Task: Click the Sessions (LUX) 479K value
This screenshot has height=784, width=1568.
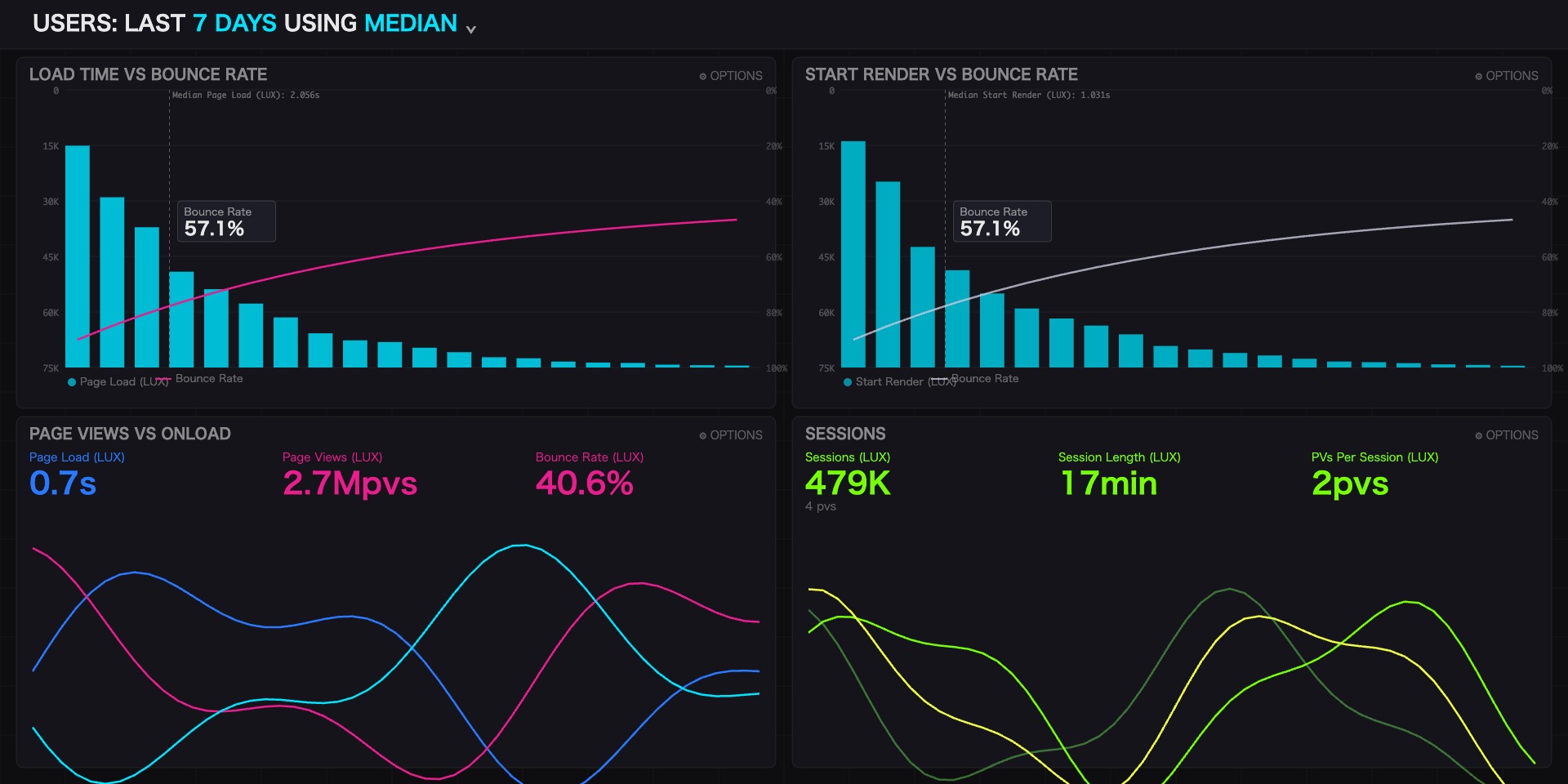Action: 848,483
